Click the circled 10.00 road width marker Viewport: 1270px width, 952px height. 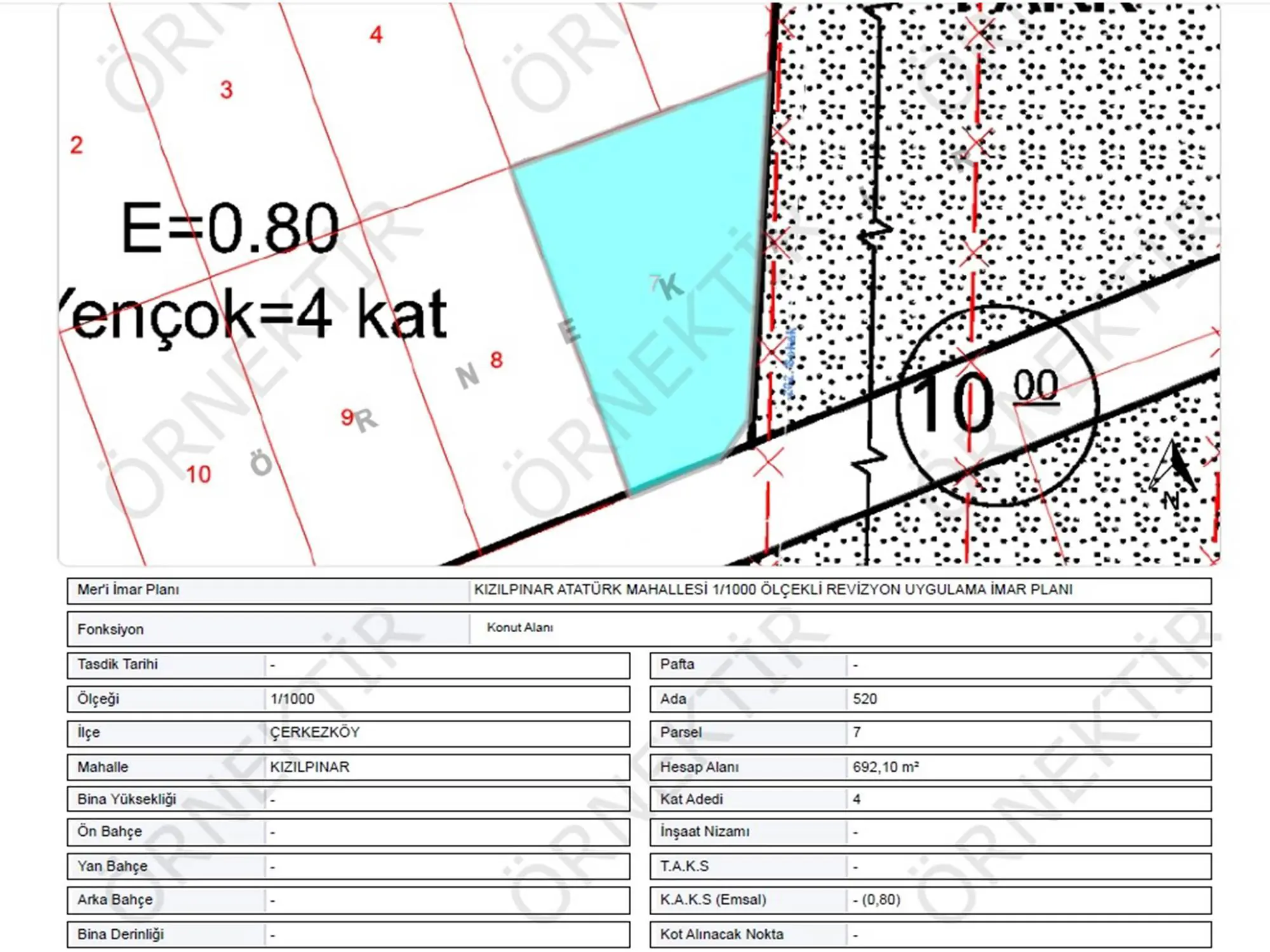997,405
